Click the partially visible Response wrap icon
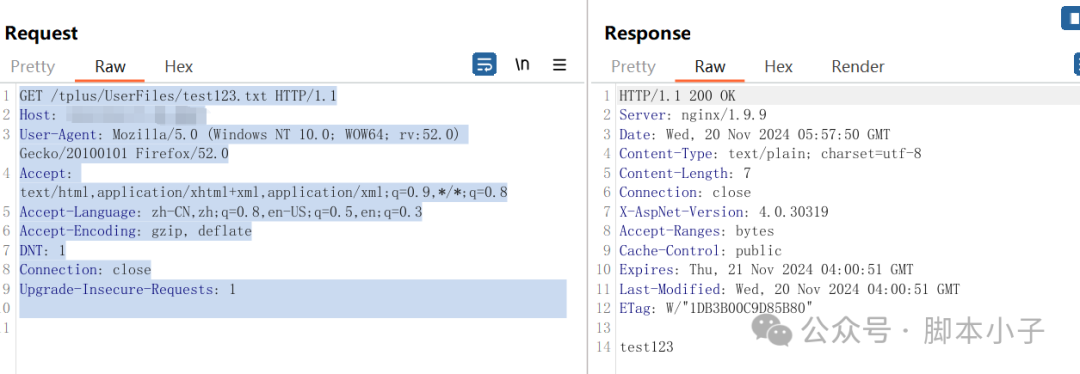 click(x=1077, y=65)
